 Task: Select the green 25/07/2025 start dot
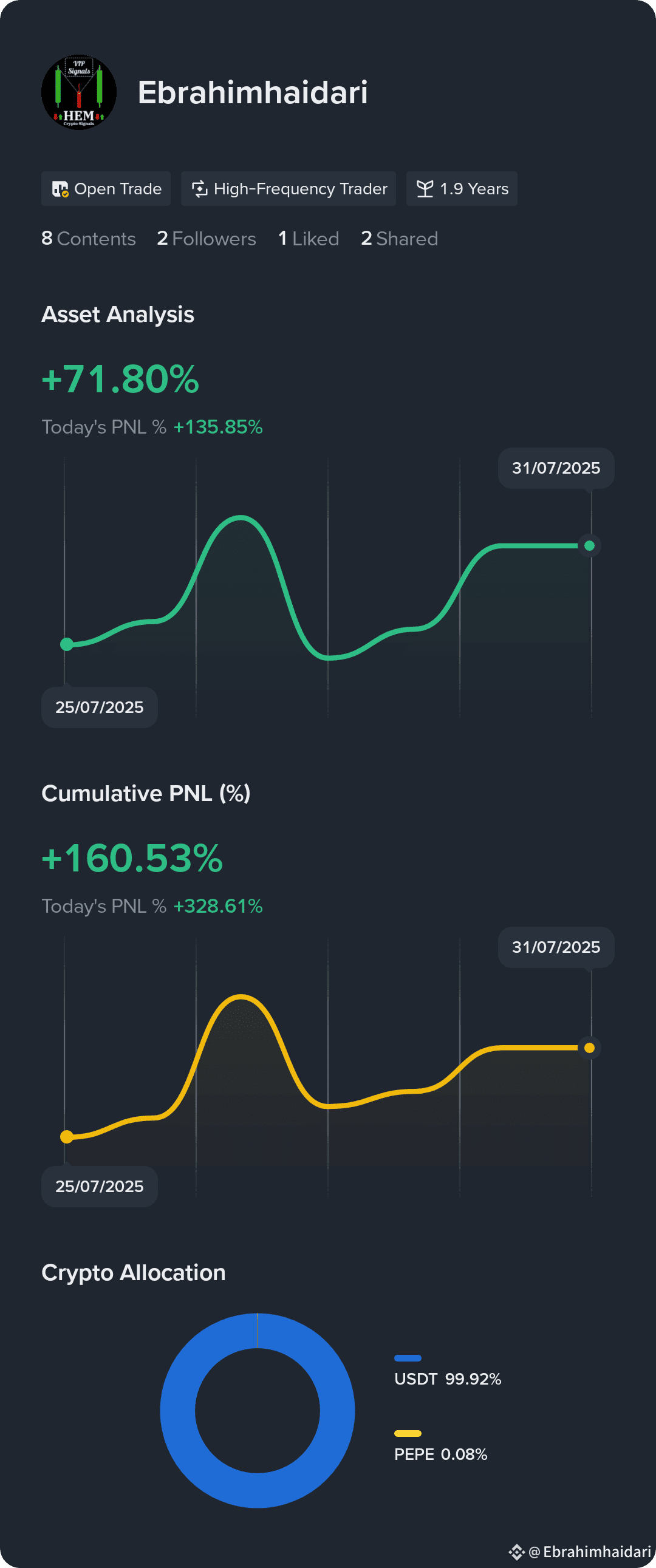pos(67,644)
